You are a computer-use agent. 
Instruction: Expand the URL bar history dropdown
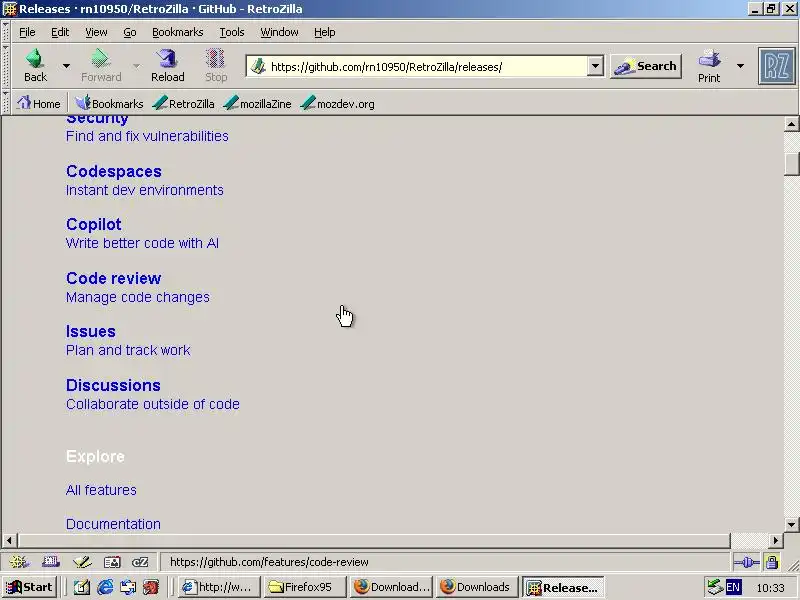coord(595,66)
